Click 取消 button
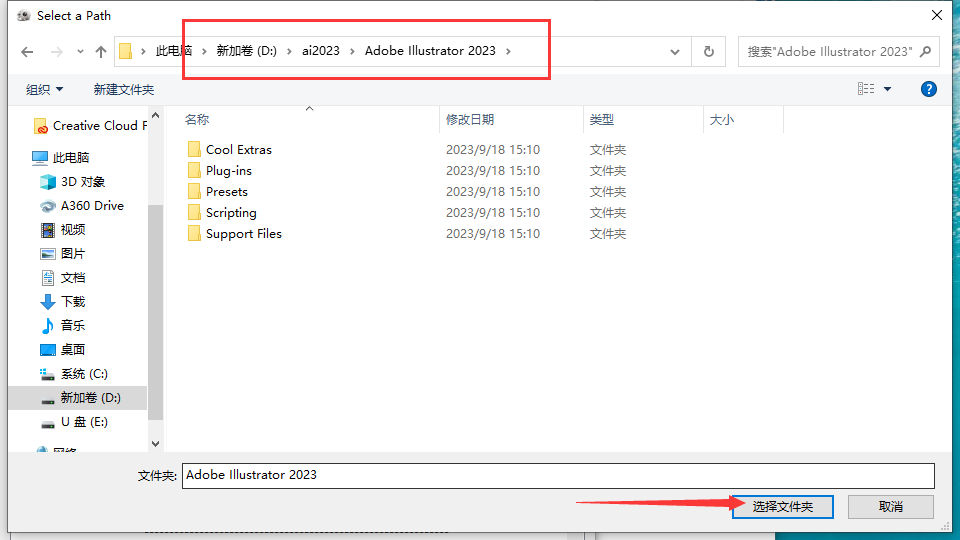 pos(891,507)
